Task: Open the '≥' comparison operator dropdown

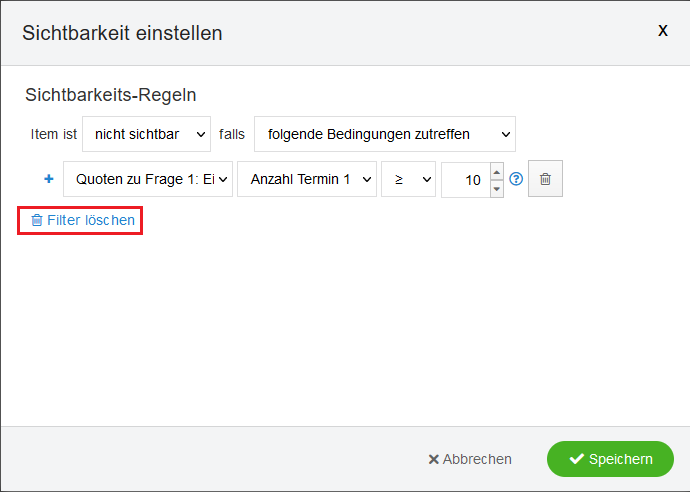Action: 408,179
